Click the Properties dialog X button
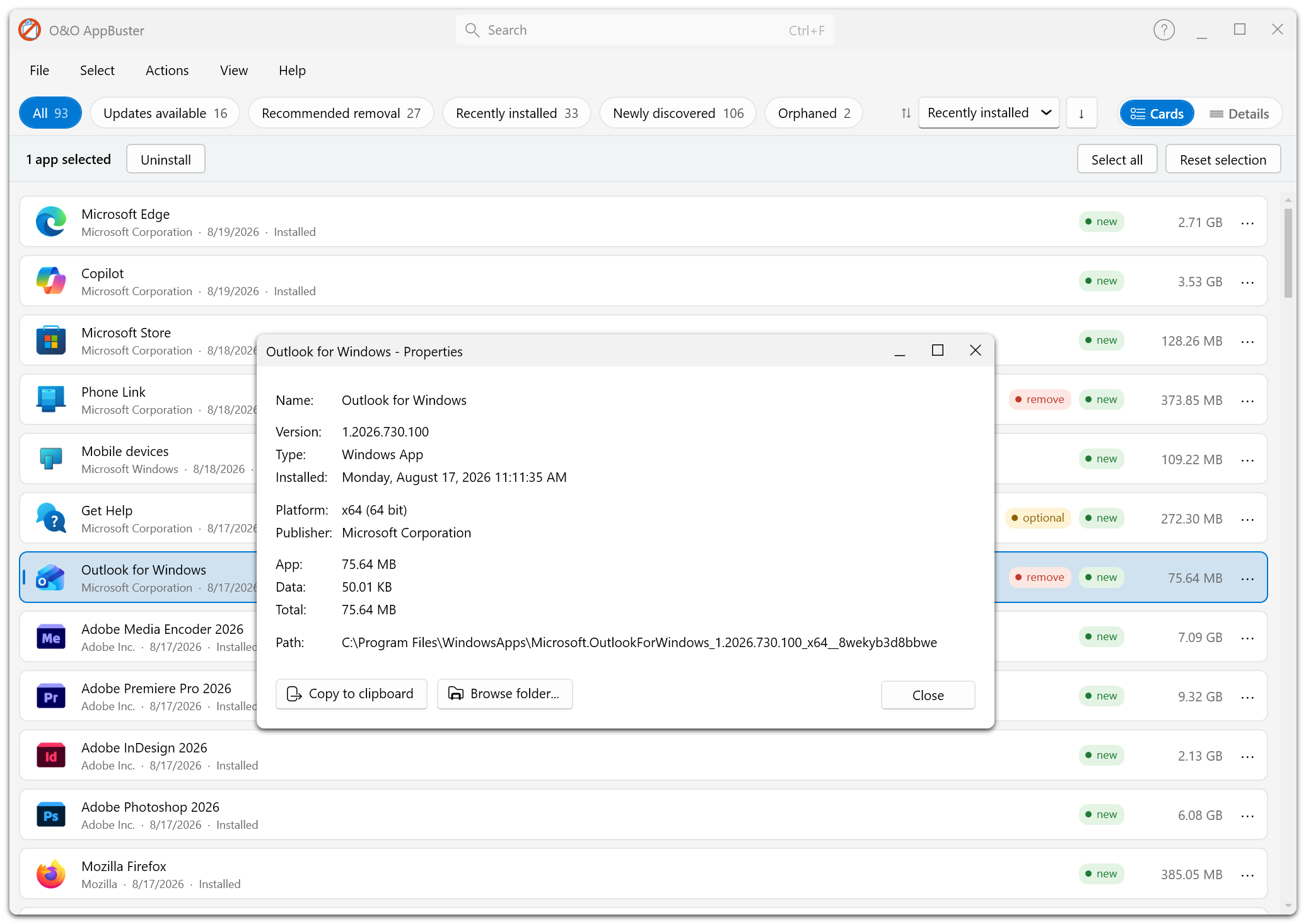Viewport: 1306px width, 924px height. (x=976, y=351)
